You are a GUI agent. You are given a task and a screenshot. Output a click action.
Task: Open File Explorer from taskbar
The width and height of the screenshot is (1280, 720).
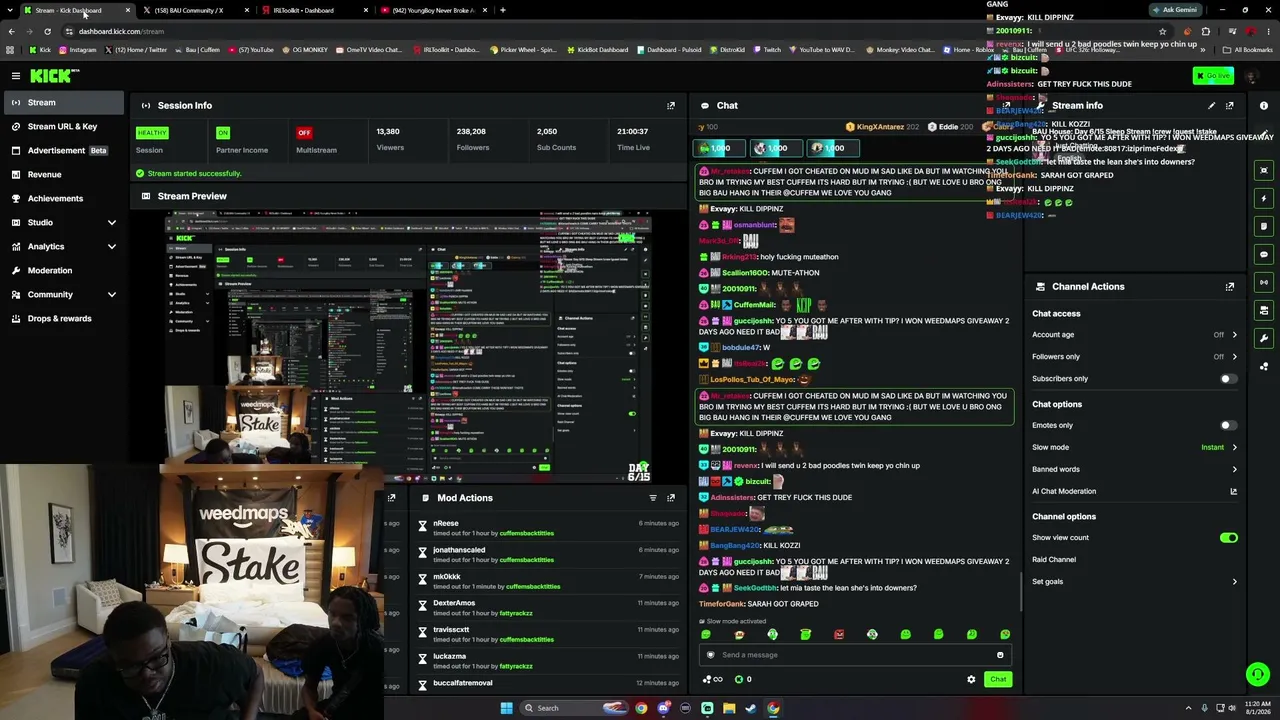coord(729,708)
